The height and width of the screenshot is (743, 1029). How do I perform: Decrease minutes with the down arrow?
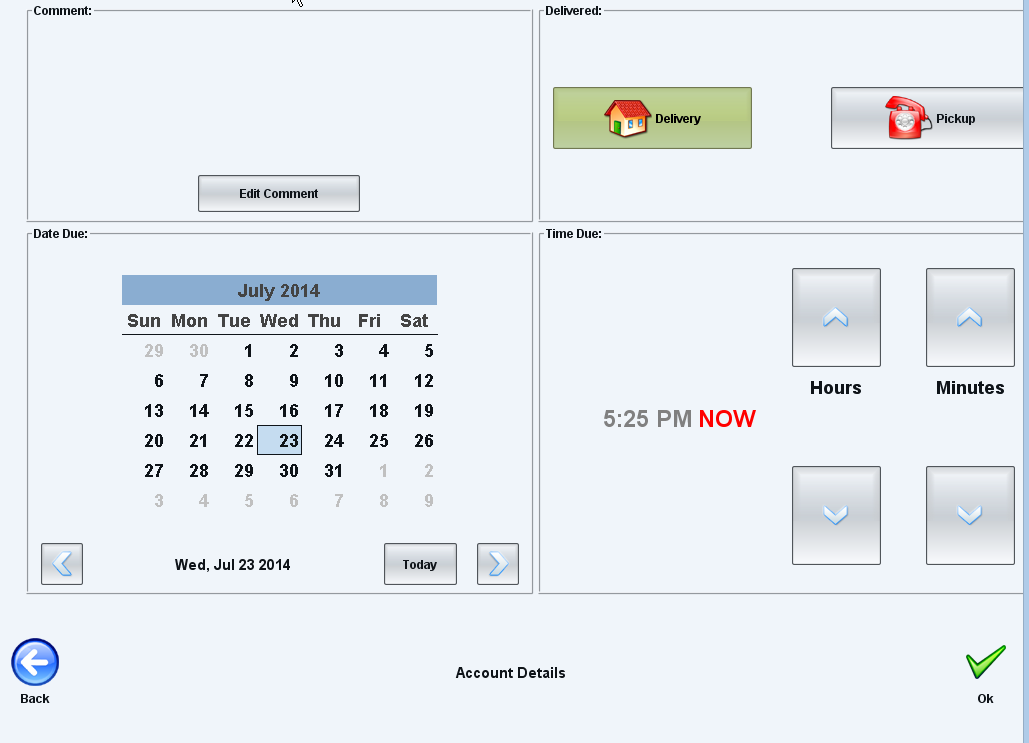pos(970,515)
